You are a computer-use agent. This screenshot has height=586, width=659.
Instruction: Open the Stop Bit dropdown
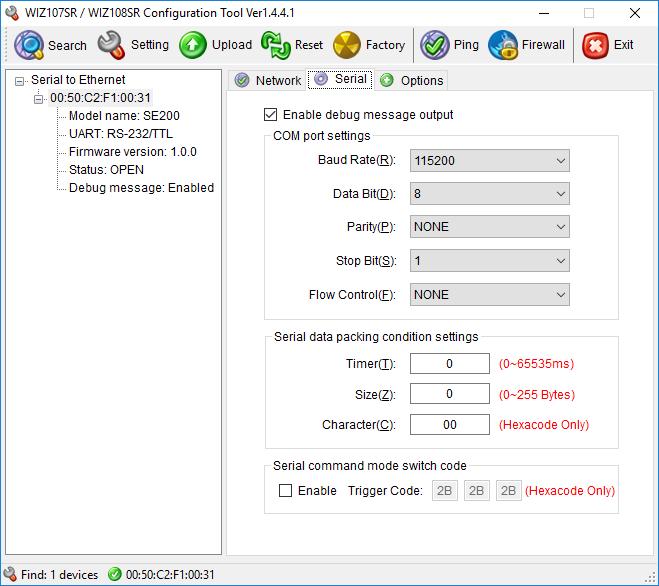(x=490, y=261)
